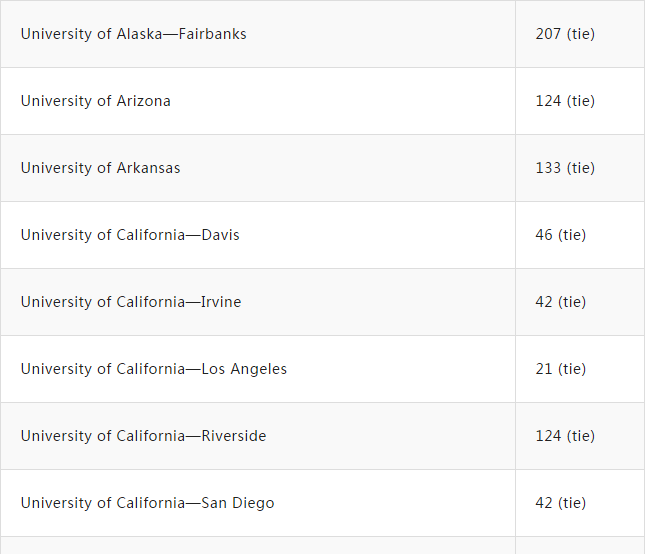This screenshot has height=554, width=645.
Task: Click University of California—Riverside entry
Action: (x=143, y=436)
